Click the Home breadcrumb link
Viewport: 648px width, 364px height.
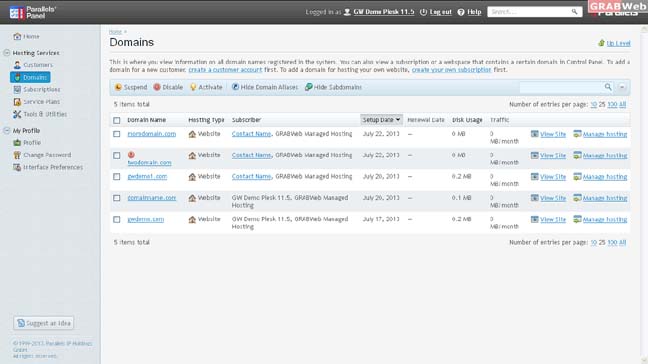point(115,32)
